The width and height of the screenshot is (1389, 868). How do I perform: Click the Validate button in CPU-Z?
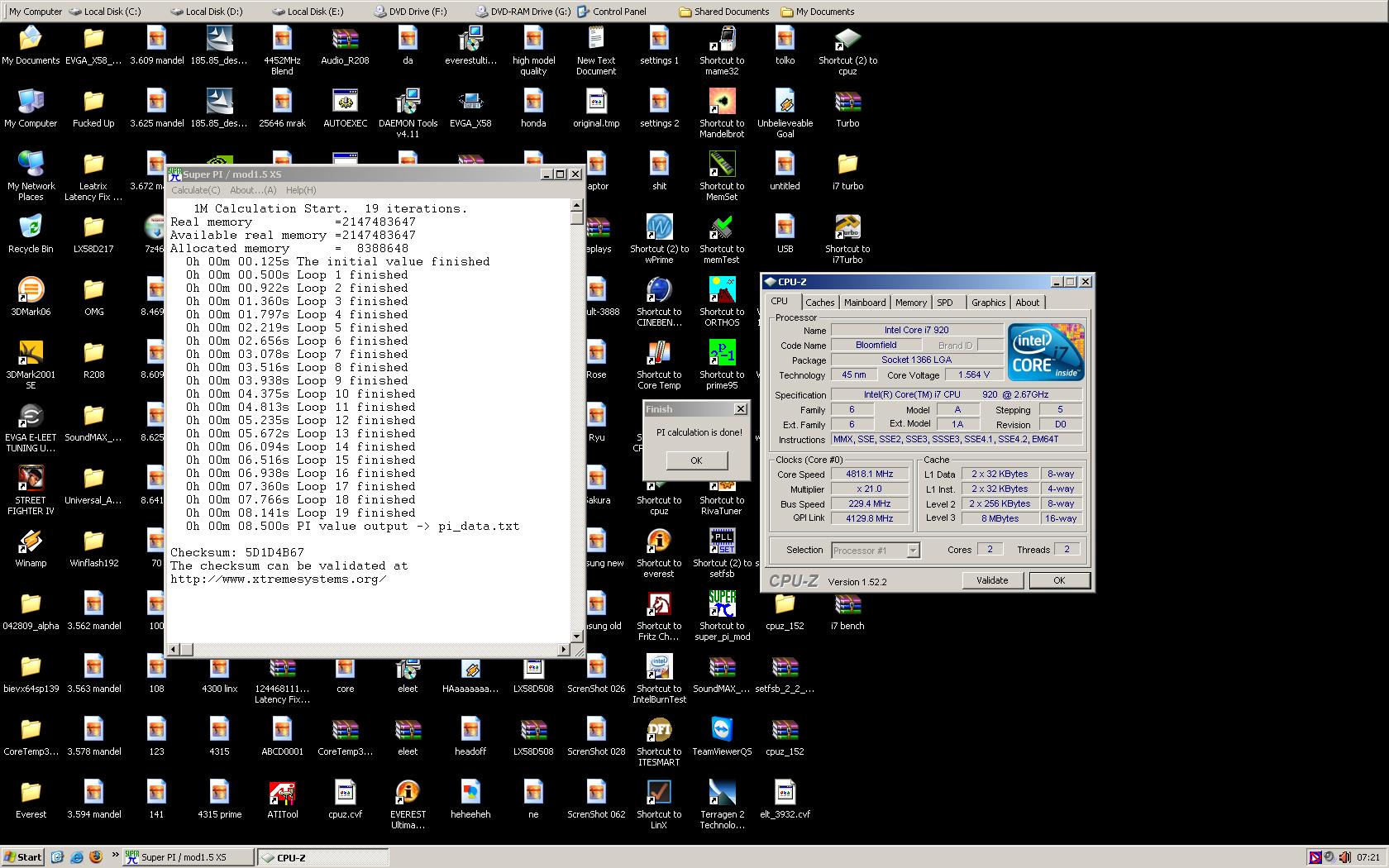pyautogui.click(x=992, y=580)
